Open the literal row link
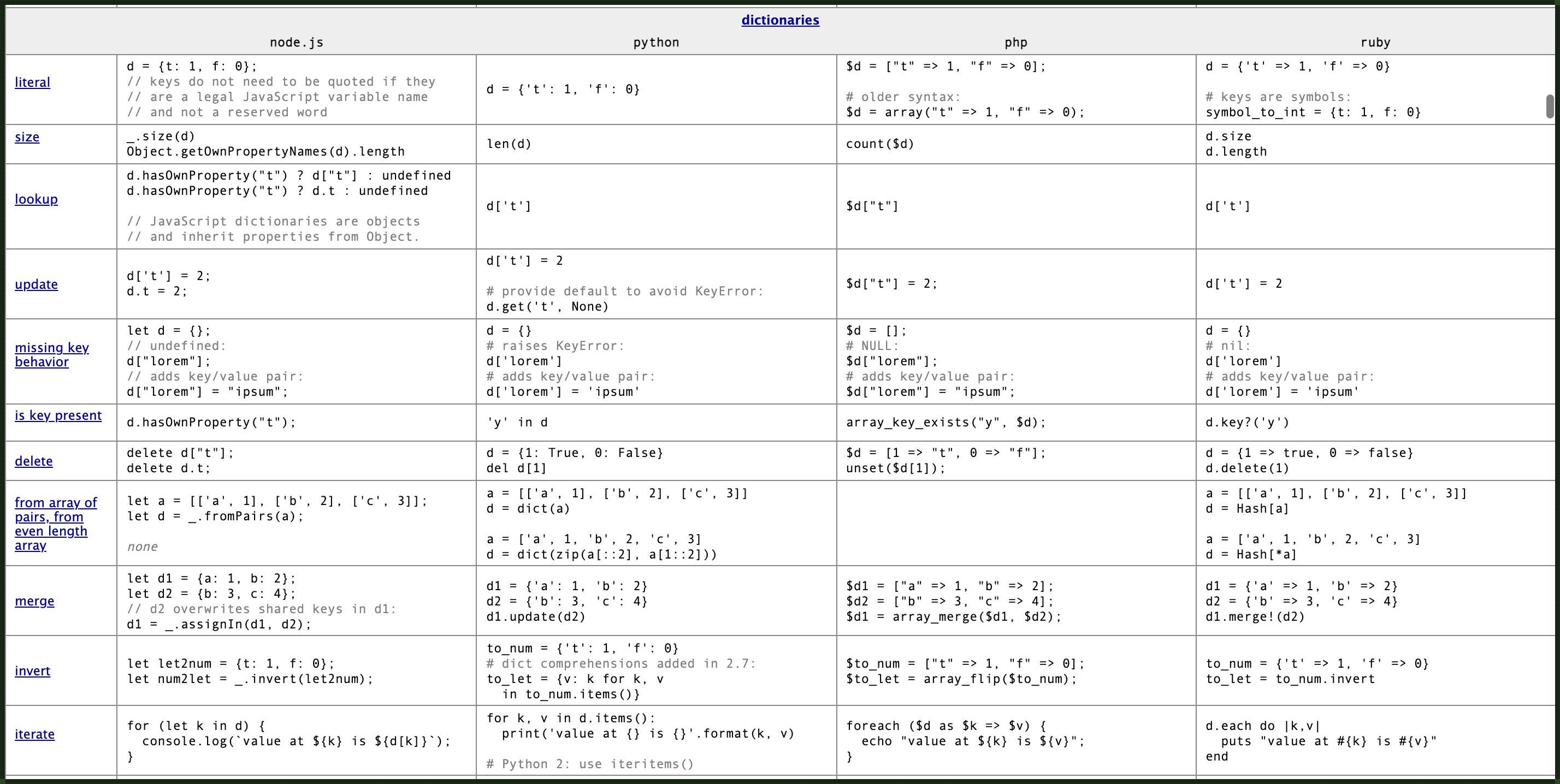This screenshot has width=1560, height=784. [x=32, y=82]
